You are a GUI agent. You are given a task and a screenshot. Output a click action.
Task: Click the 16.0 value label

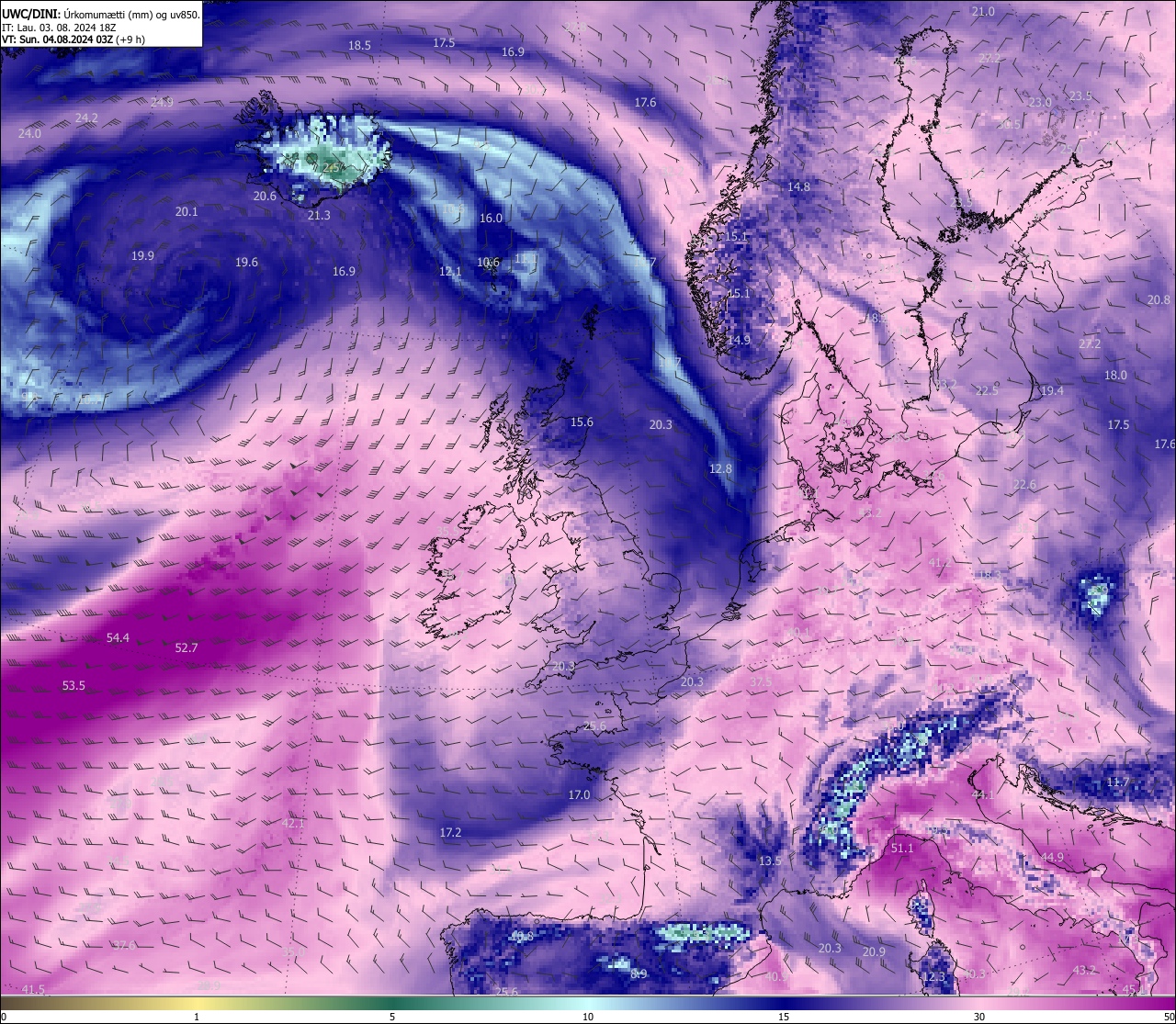click(492, 219)
